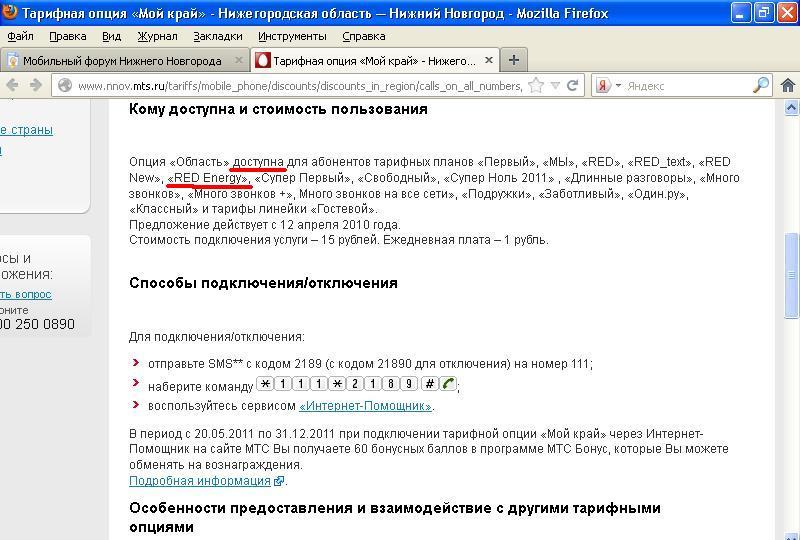The width and height of the screenshot is (800, 540).
Task: Click the search magnifier icon
Action: click(x=761, y=85)
